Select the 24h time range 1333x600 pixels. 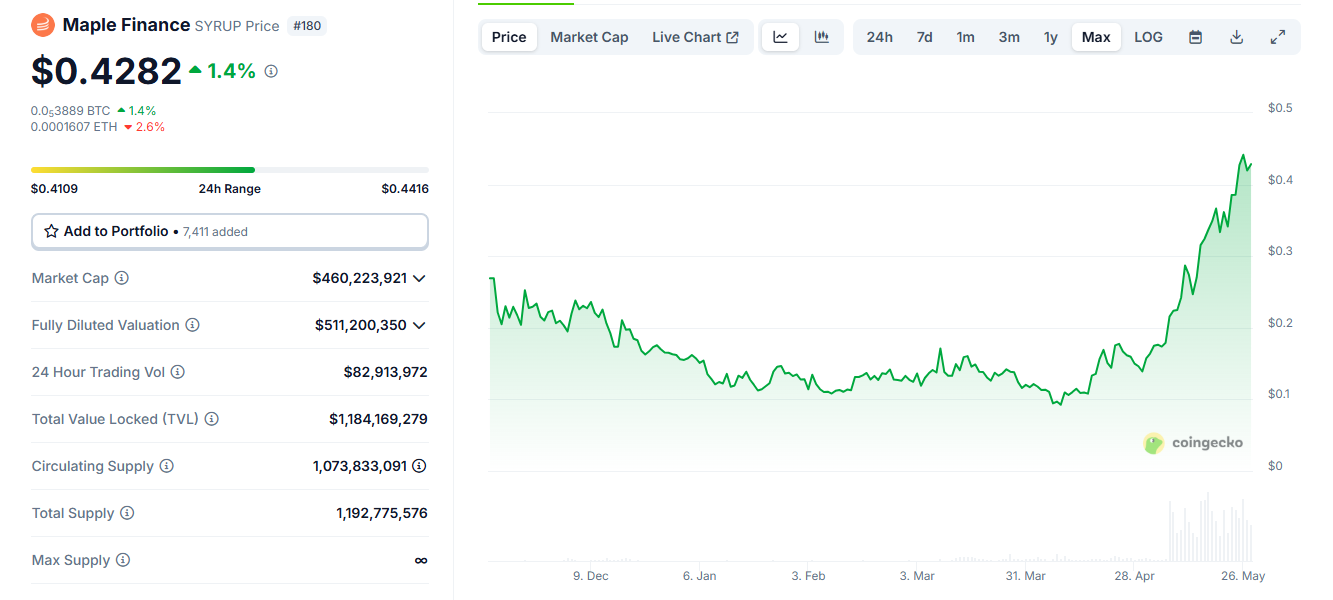[x=879, y=37]
